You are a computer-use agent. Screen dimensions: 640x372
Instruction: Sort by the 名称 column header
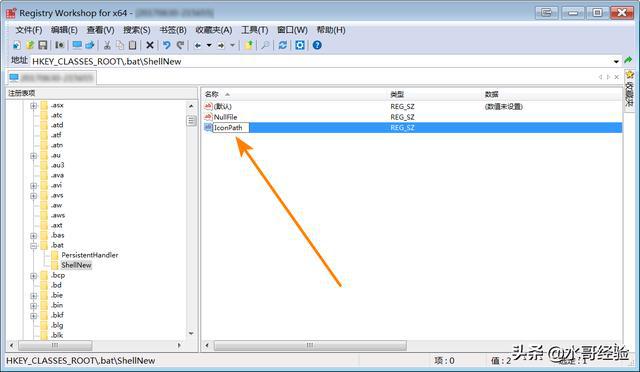tap(294, 94)
